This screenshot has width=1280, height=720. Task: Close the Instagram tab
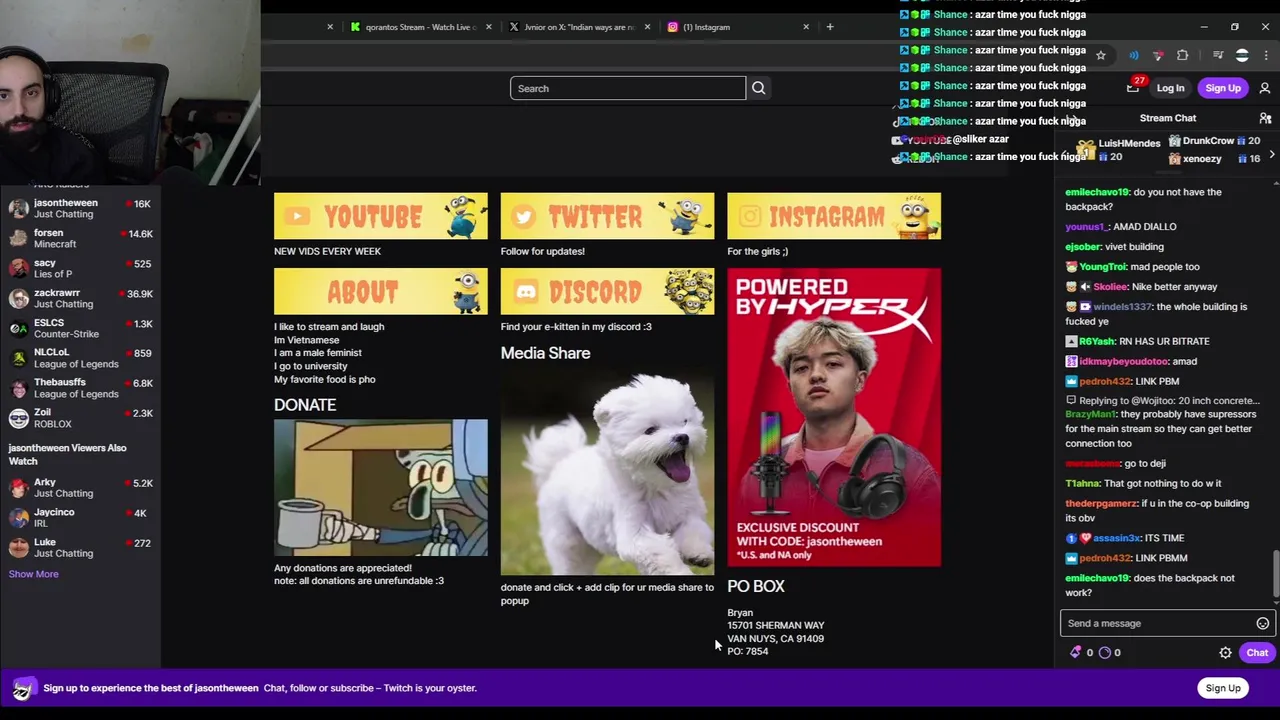click(806, 27)
